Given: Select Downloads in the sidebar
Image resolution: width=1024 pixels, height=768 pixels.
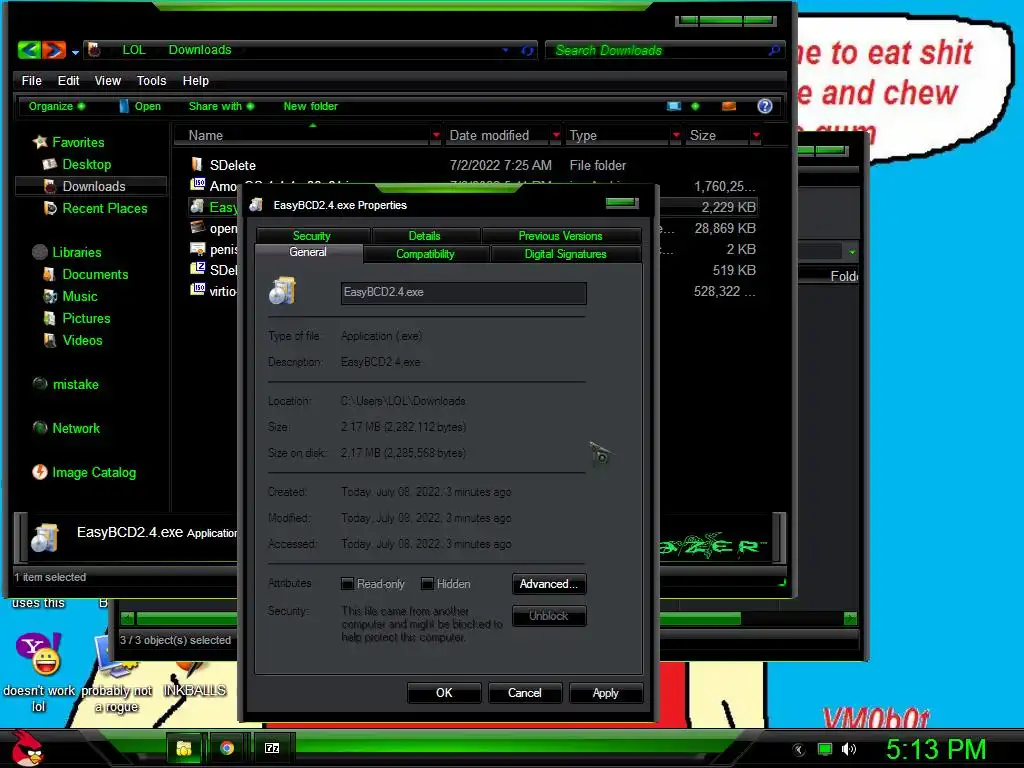Looking at the screenshot, I should pyautogui.click(x=91, y=186).
